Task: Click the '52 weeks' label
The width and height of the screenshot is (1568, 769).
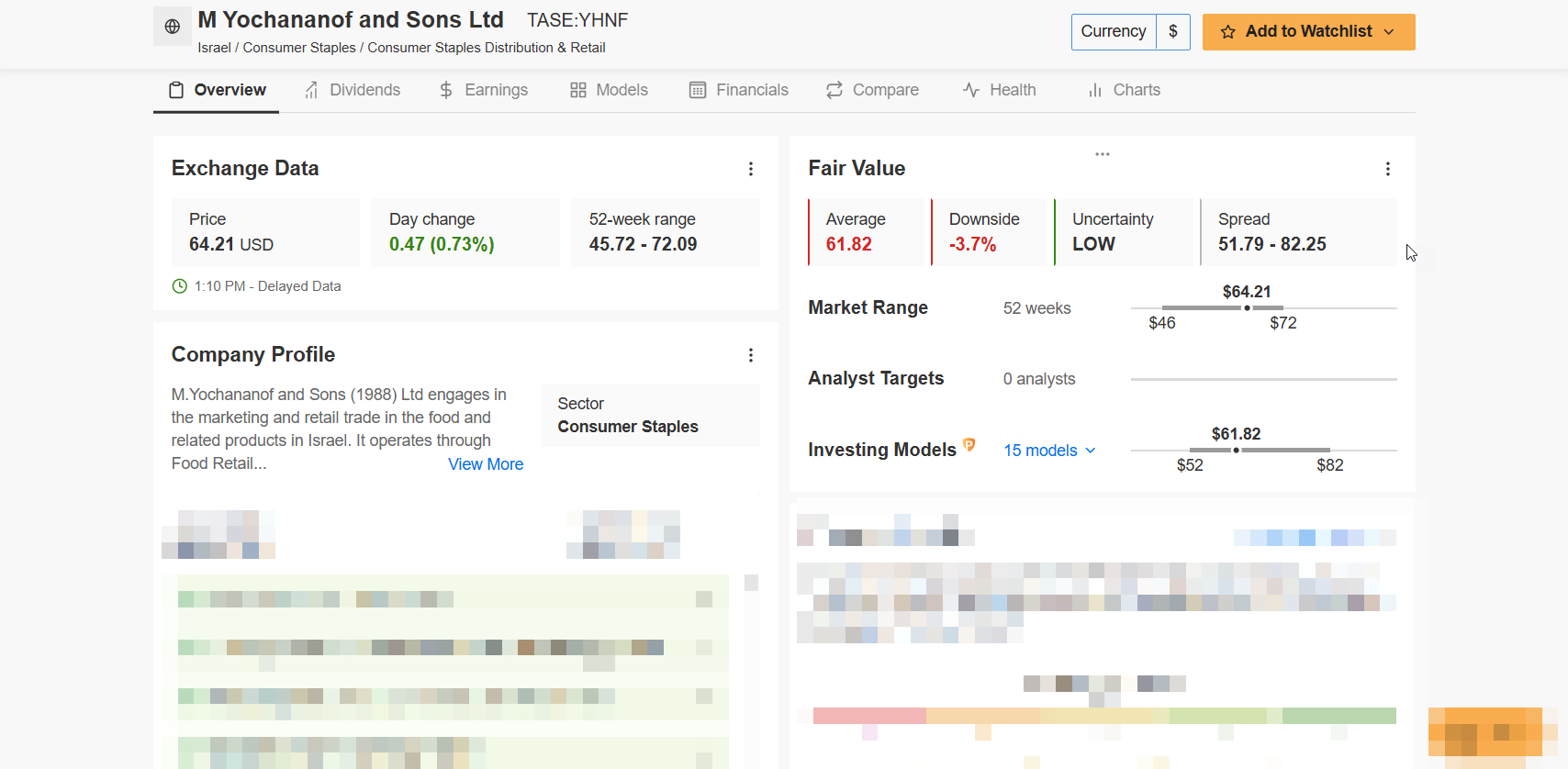Action: pos(1037,308)
